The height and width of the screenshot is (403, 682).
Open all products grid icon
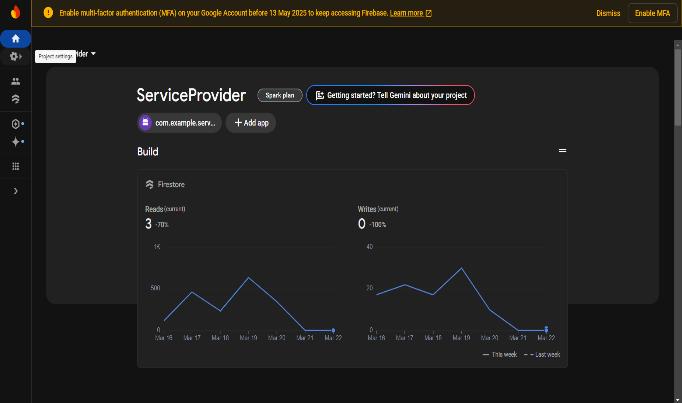coord(16,167)
